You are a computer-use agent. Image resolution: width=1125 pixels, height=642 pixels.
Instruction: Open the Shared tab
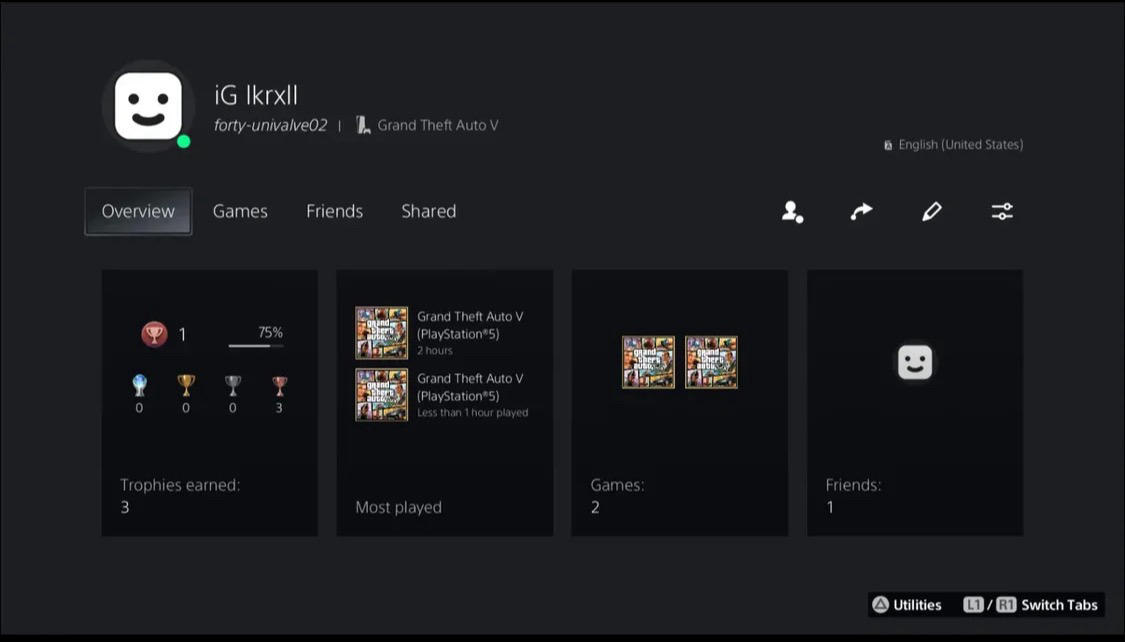point(428,211)
